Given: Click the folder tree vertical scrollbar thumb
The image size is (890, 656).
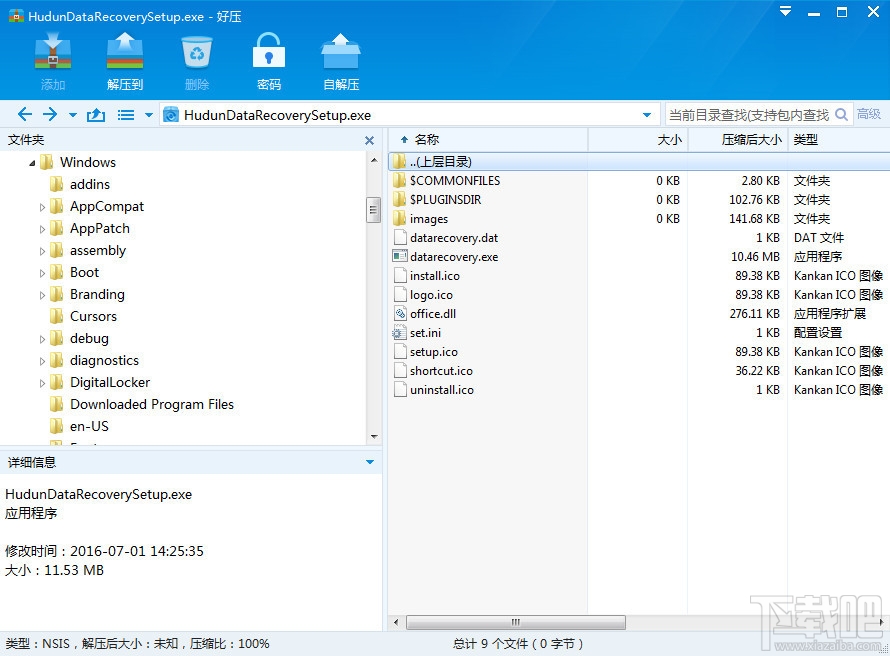Looking at the screenshot, I should click(x=373, y=210).
